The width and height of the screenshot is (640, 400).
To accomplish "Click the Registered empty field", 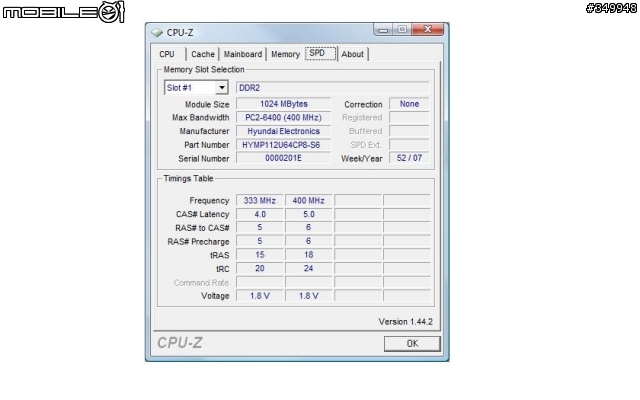I will point(409,118).
